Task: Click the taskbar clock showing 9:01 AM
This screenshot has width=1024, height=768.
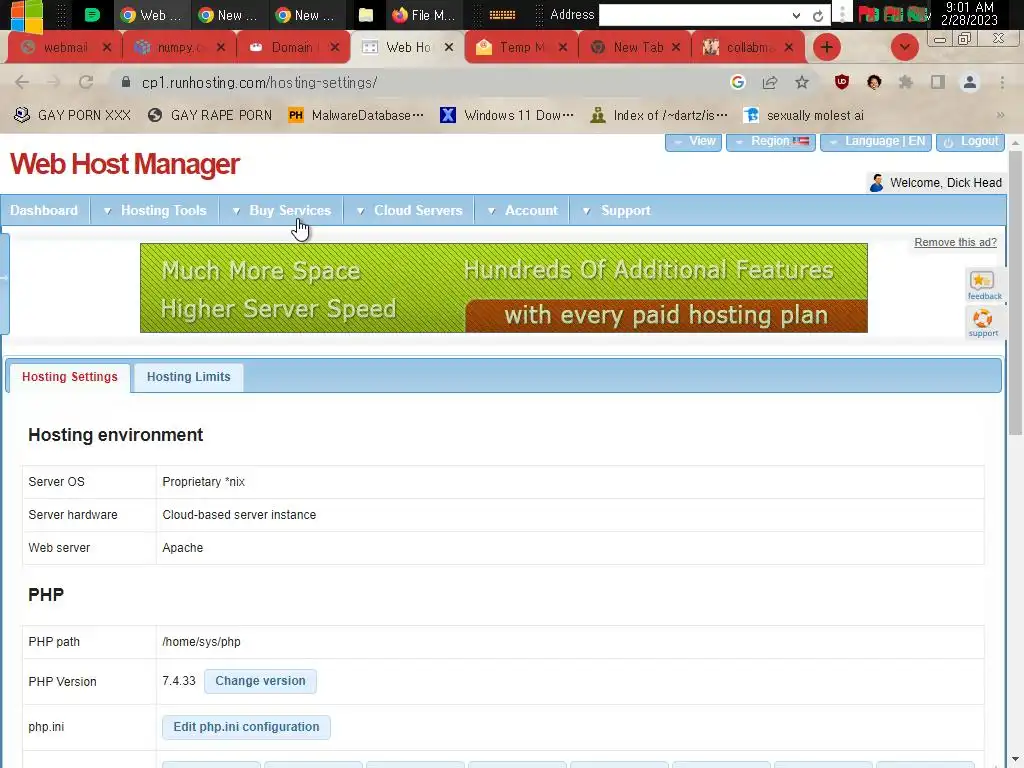Action: pos(969,14)
